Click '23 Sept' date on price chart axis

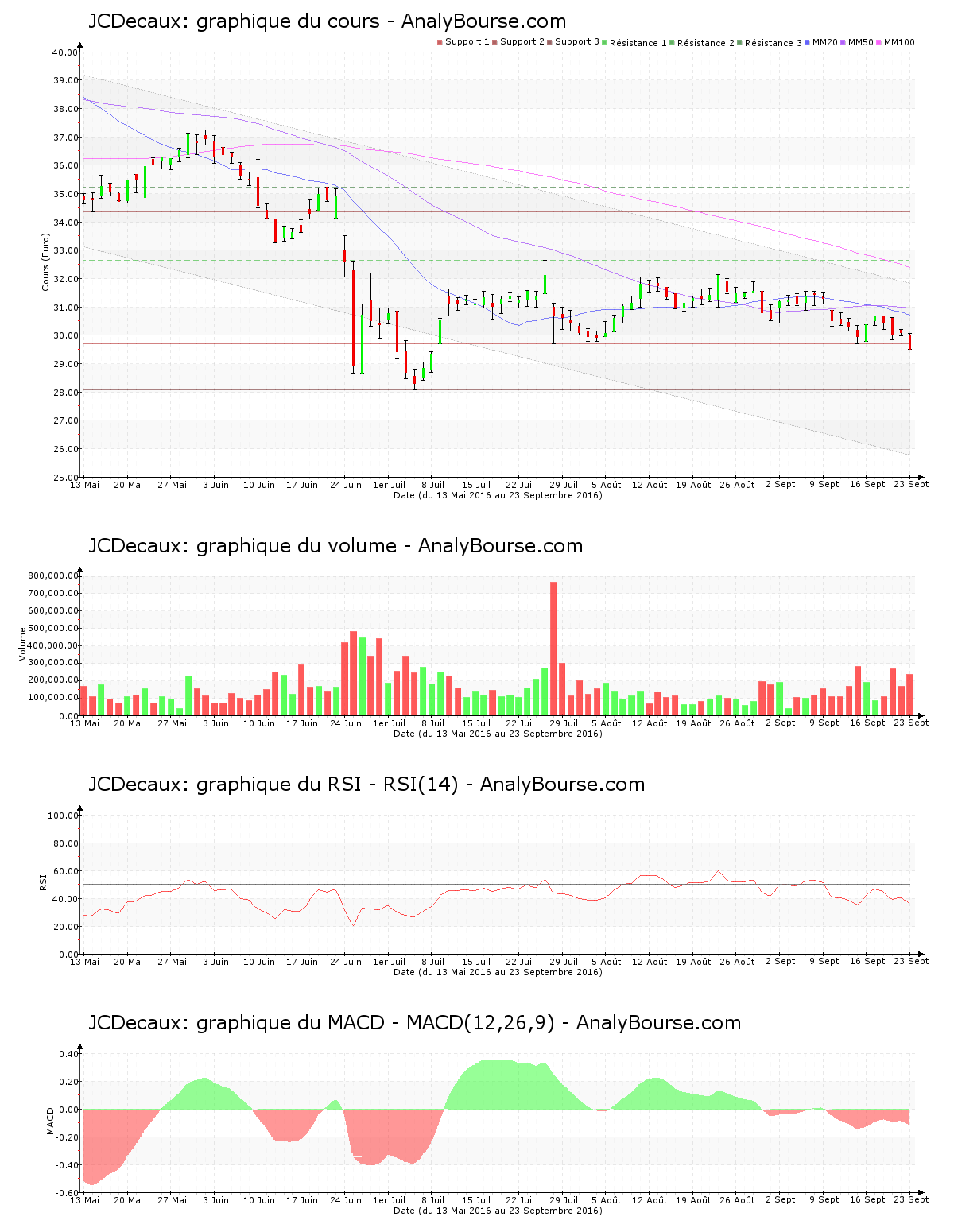[911, 484]
